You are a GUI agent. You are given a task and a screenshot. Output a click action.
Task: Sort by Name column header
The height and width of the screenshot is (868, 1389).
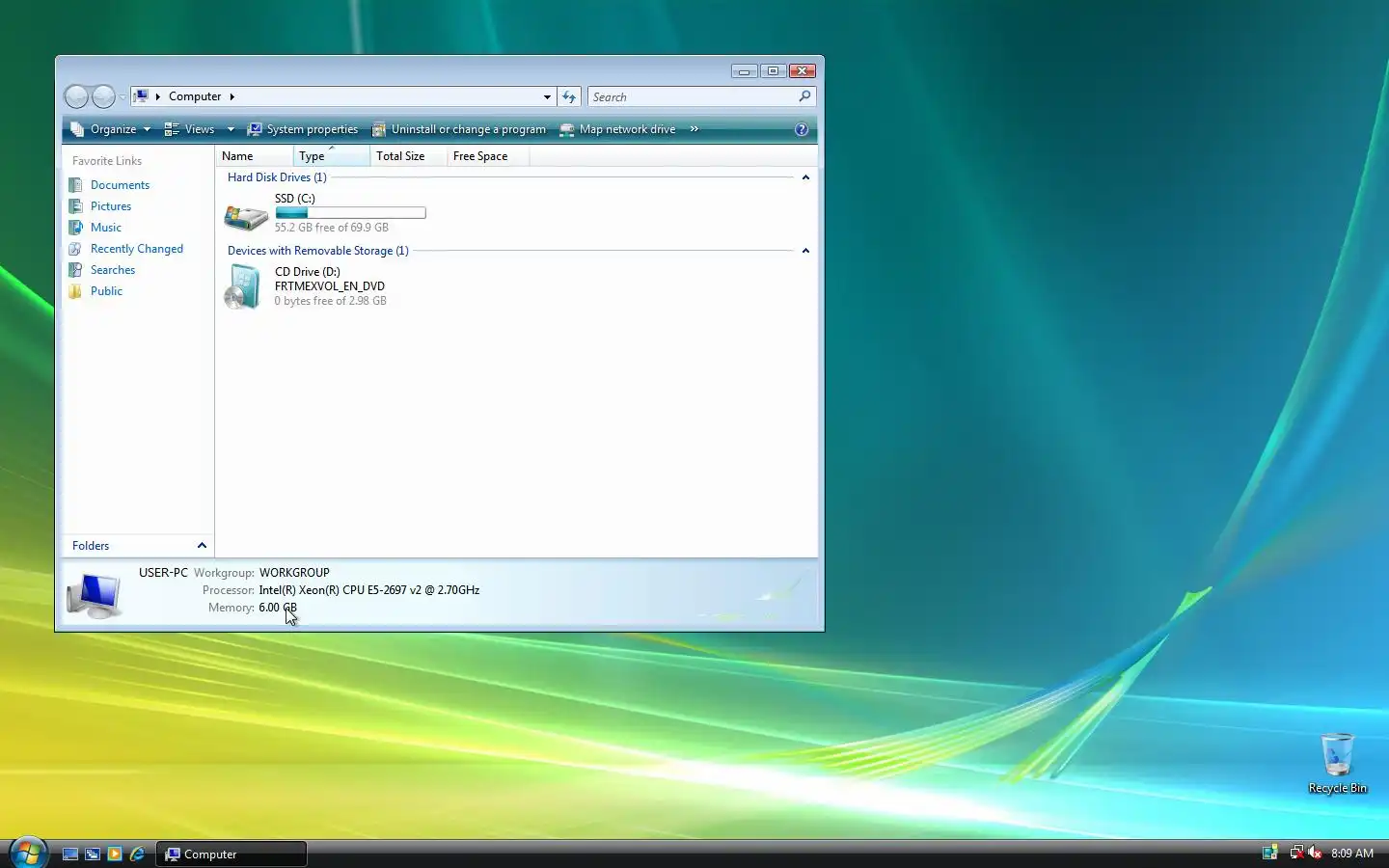(255, 156)
